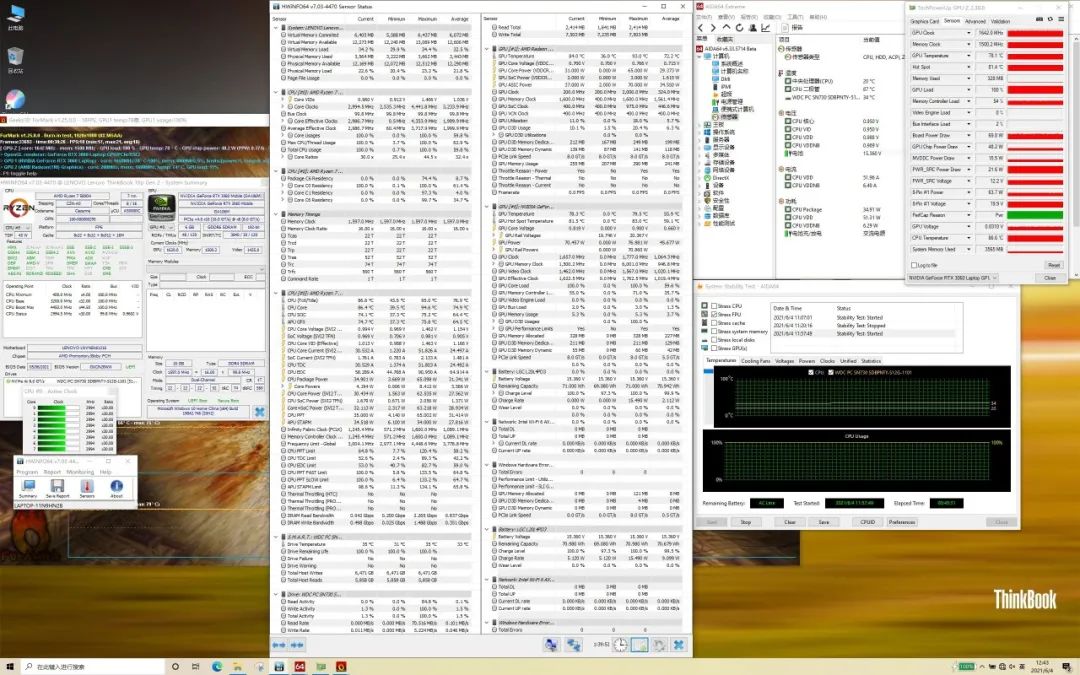Click the Stop button in Stability Test

click(745, 521)
